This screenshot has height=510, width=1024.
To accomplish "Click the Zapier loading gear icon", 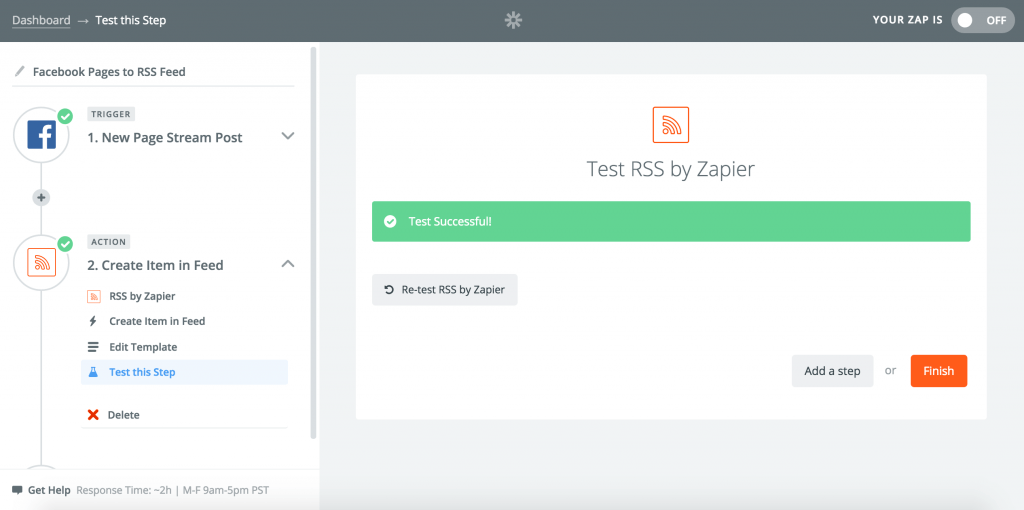I will click(x=513, y=20).
